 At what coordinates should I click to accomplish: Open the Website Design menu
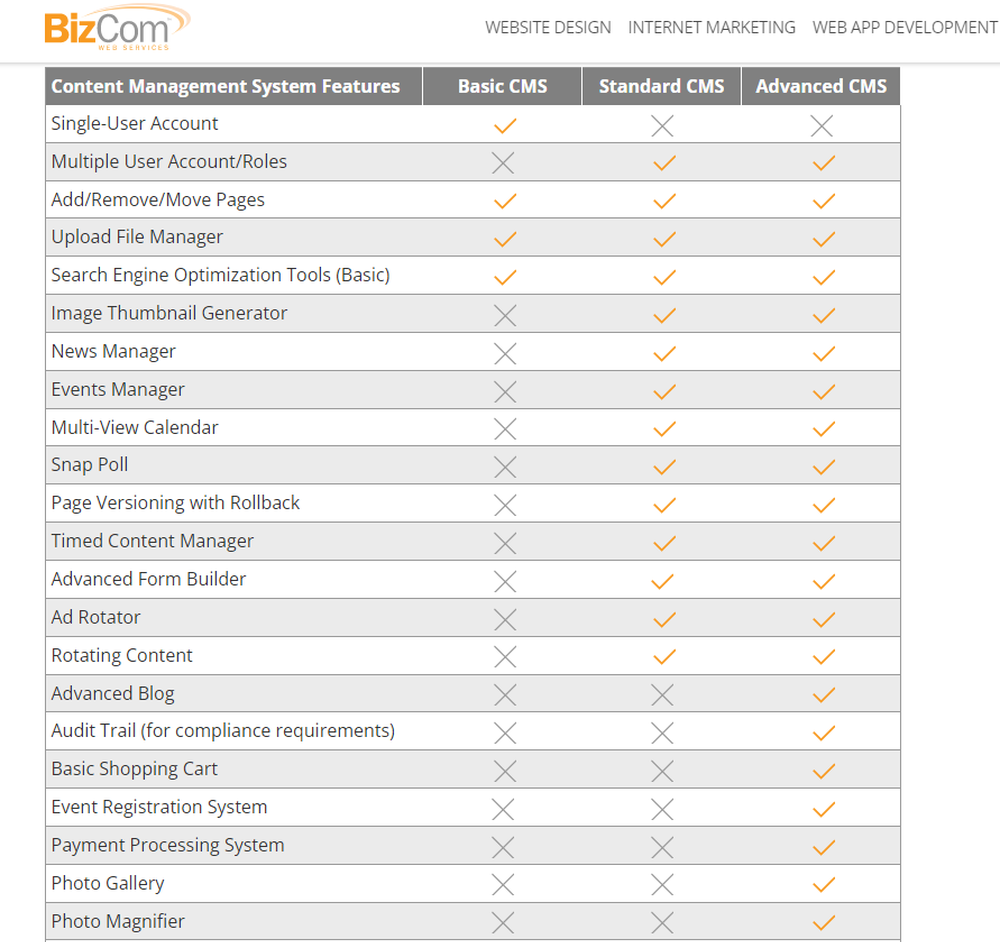(548, 27)
